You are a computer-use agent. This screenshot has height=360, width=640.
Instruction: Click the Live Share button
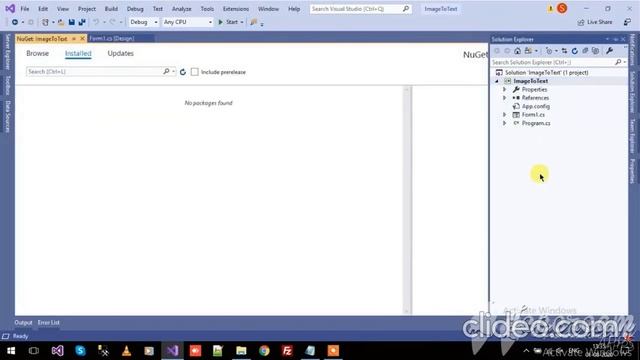596,22
